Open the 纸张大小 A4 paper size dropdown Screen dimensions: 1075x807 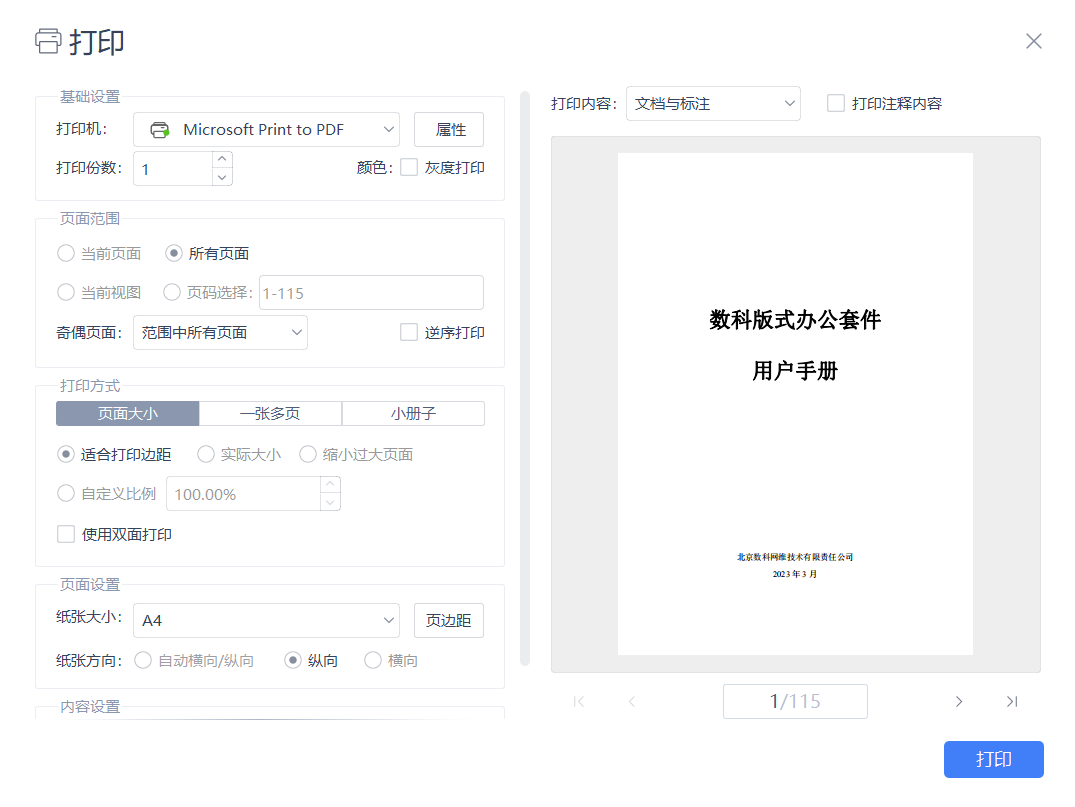(266, 621)
